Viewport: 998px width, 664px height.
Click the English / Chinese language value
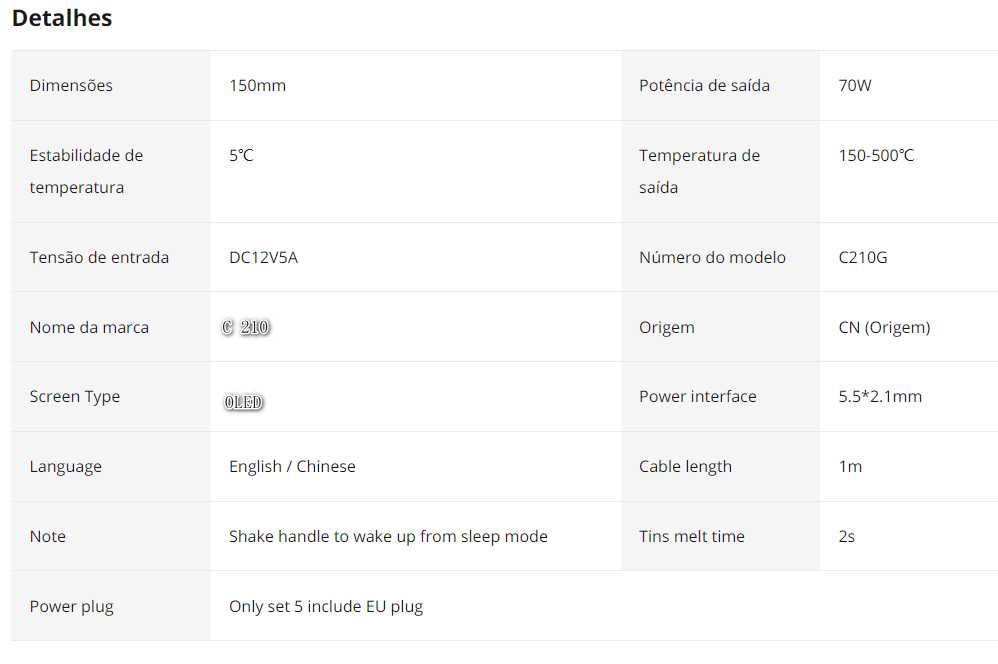[x=292, y=466]
